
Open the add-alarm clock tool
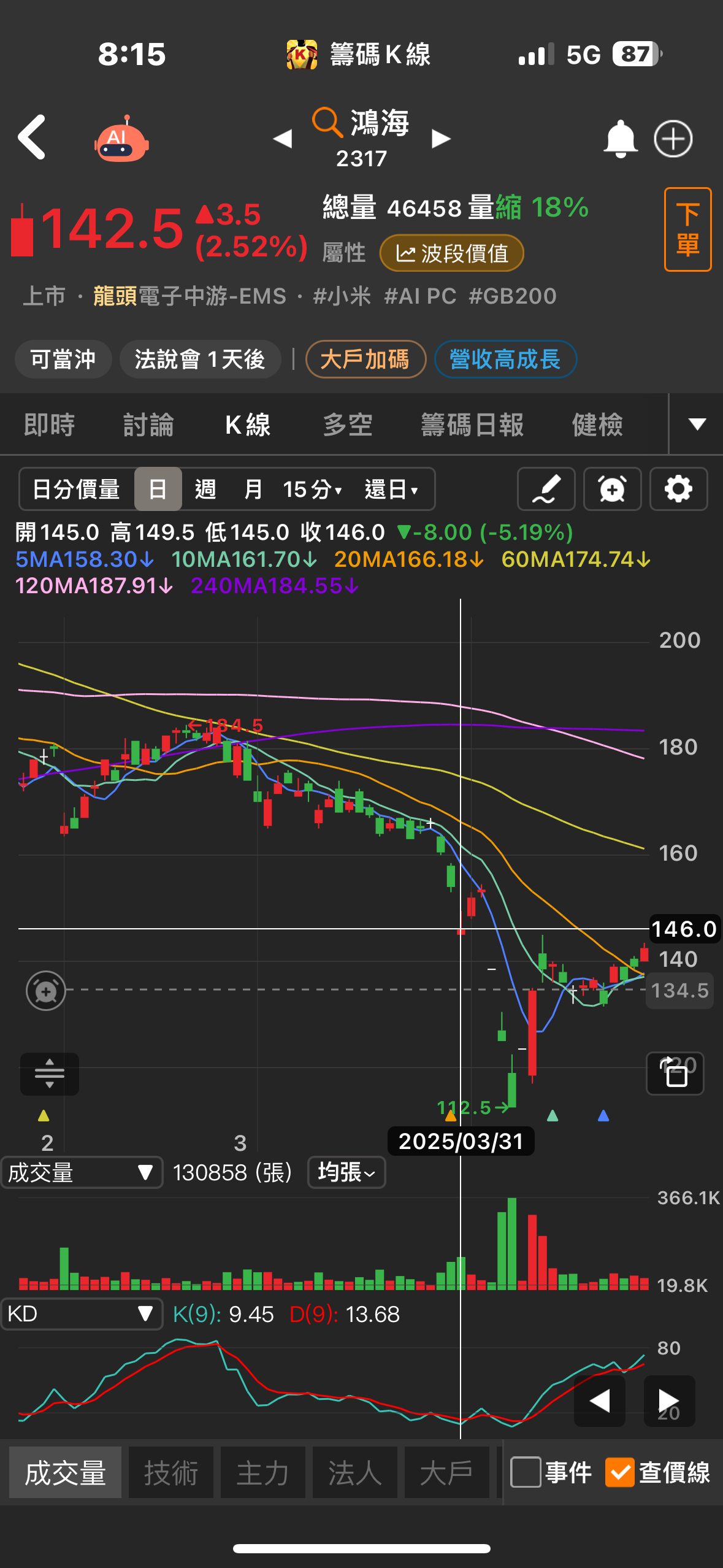[612, 489]
